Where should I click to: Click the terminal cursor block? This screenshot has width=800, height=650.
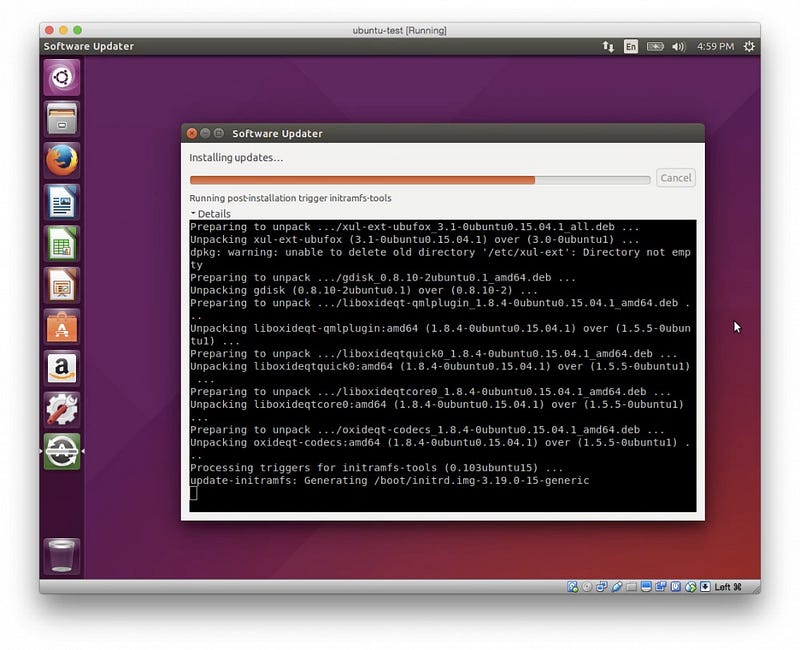pos(193,493)
